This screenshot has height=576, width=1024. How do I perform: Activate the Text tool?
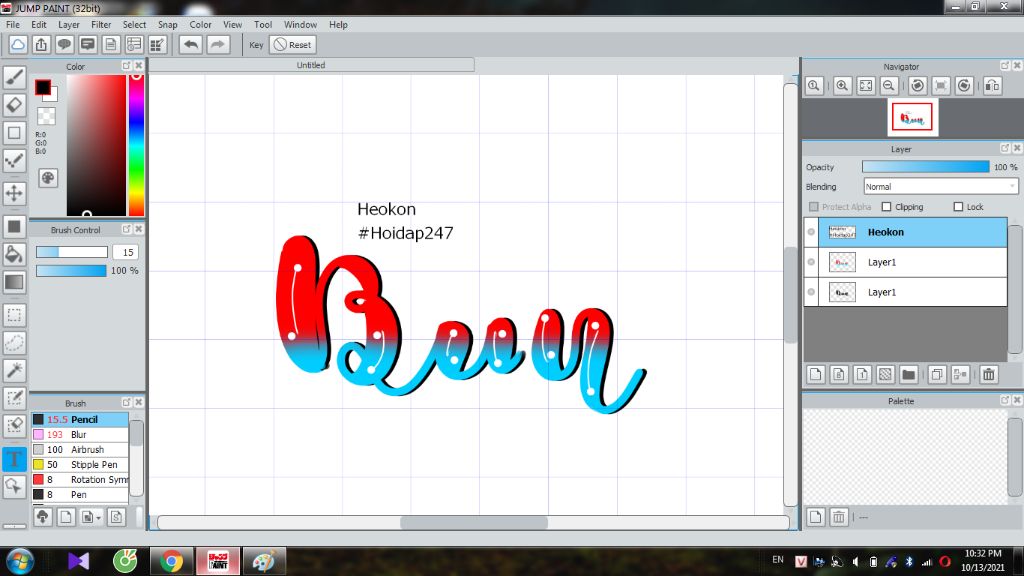coord(14,458)
